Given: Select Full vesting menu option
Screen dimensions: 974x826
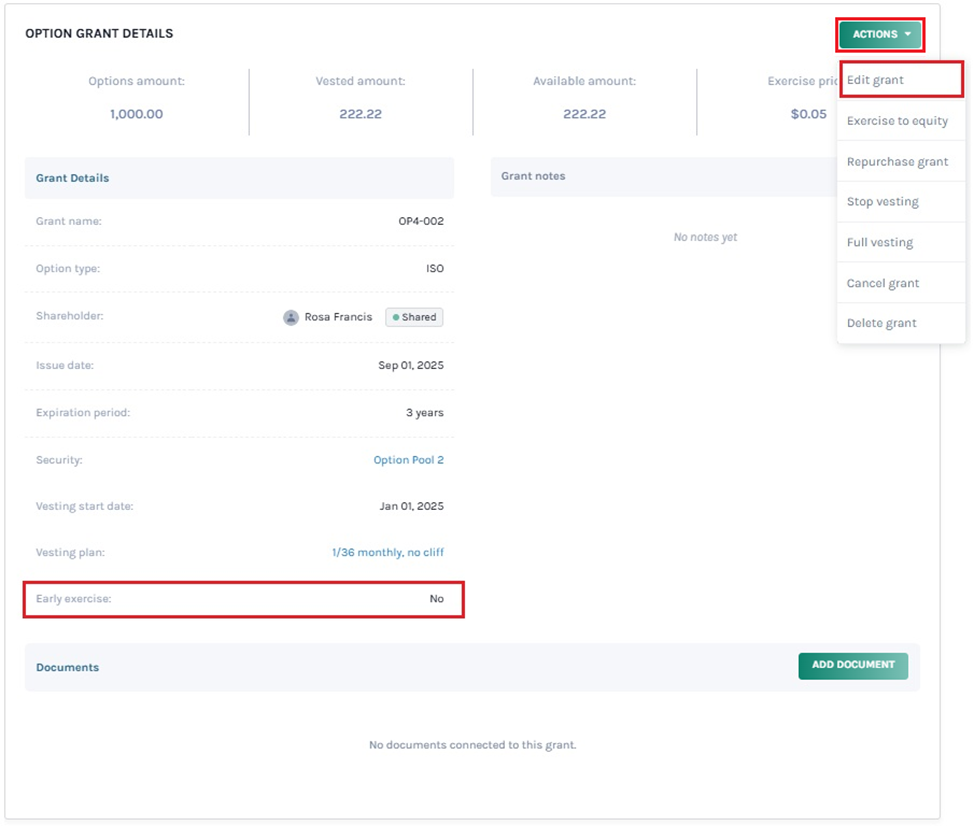Looking at the screenshot, I should tap(879, 243).
